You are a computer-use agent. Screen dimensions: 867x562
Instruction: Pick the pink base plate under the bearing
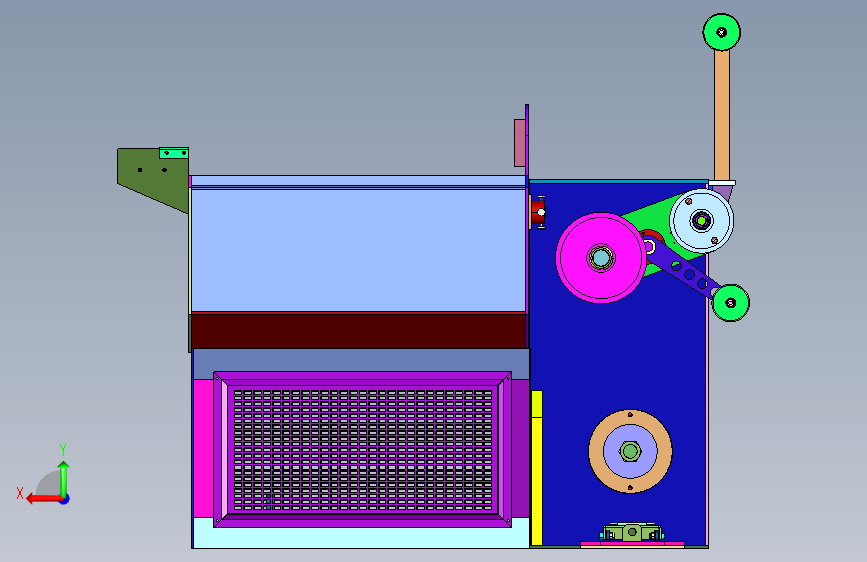[633, 544]
